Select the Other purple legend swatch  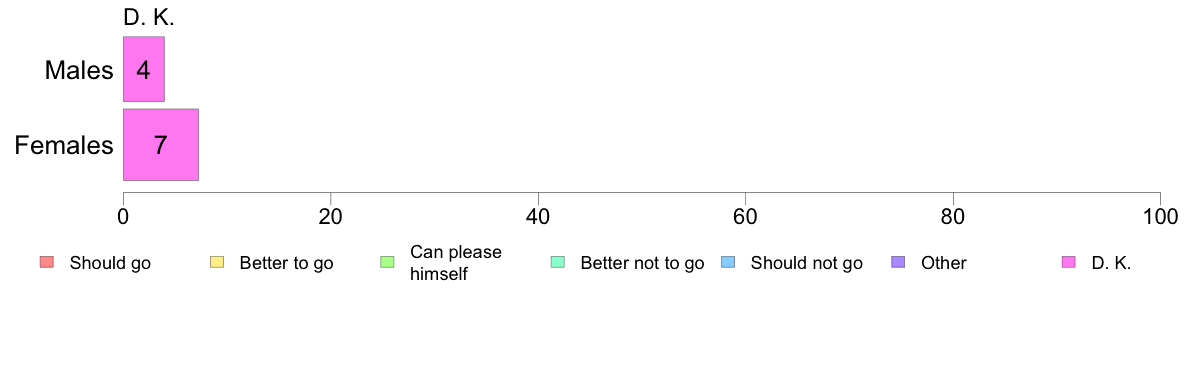click(x=898, y=263)
